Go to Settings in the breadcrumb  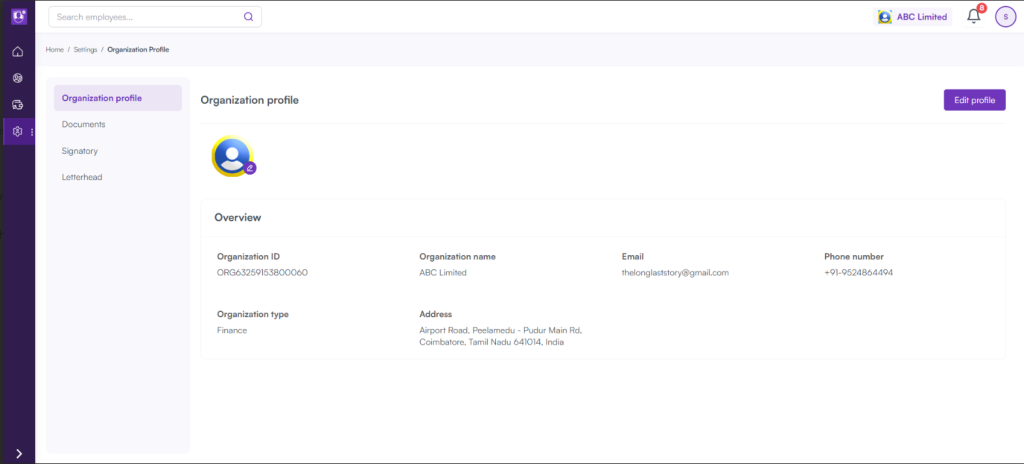click(x=85, y=50)
